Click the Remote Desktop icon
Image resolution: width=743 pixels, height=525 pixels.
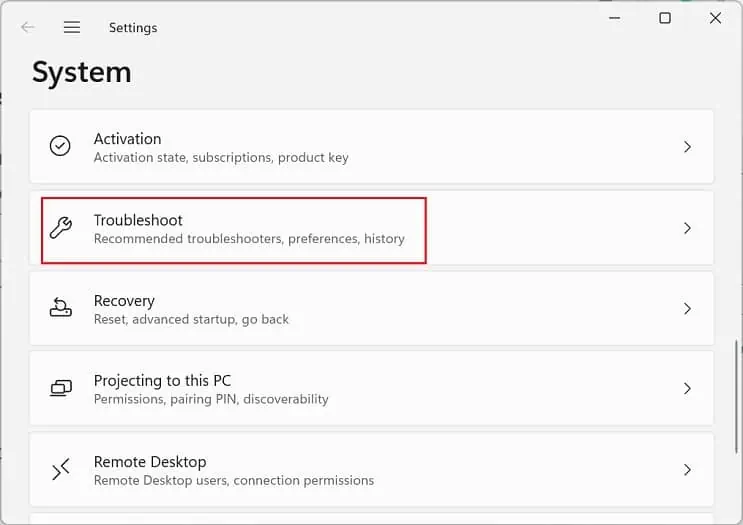pyautogui.click(x=61, y=469)
